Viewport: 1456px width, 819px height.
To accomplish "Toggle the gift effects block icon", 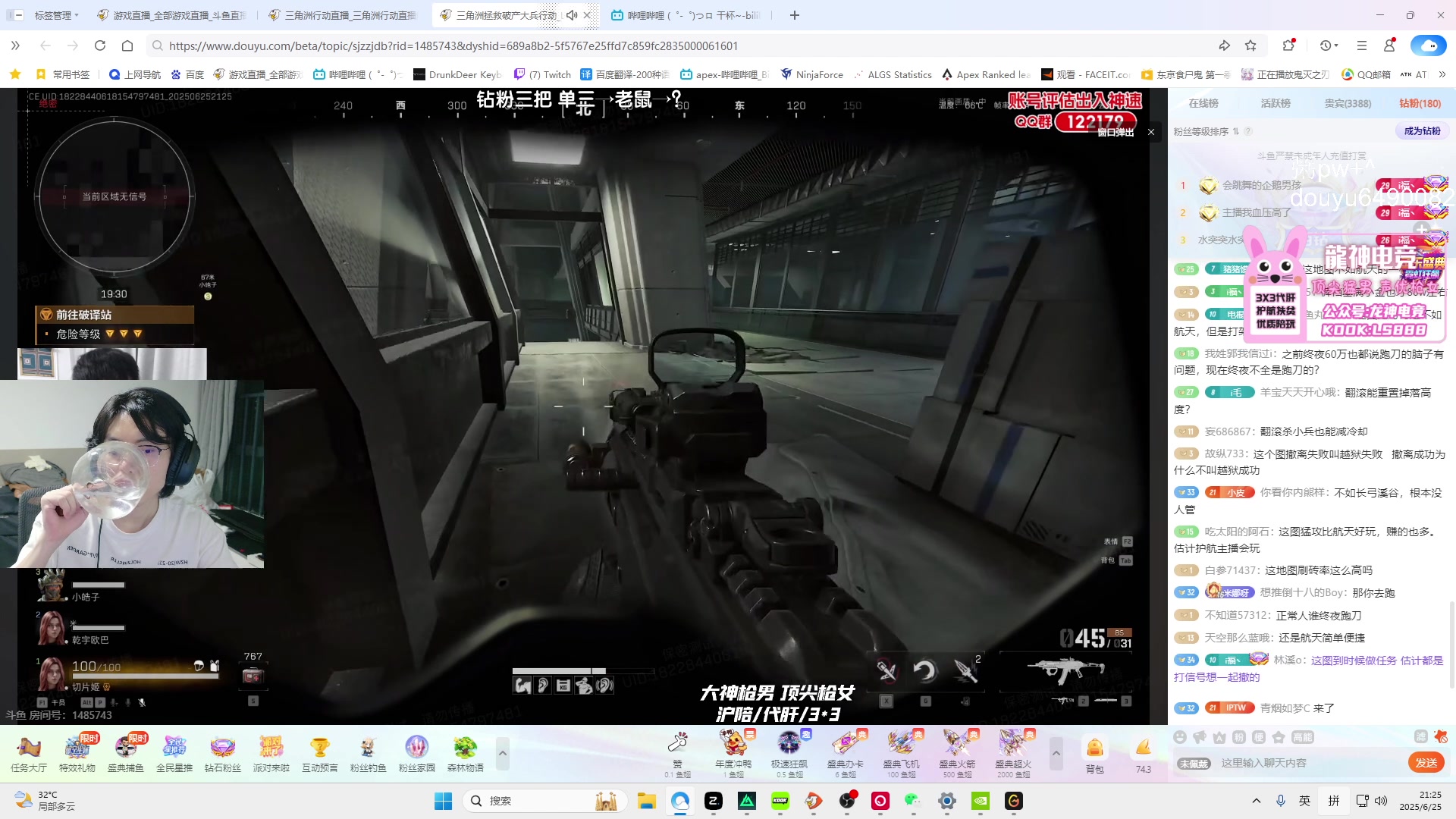I will coord(1441,736).
